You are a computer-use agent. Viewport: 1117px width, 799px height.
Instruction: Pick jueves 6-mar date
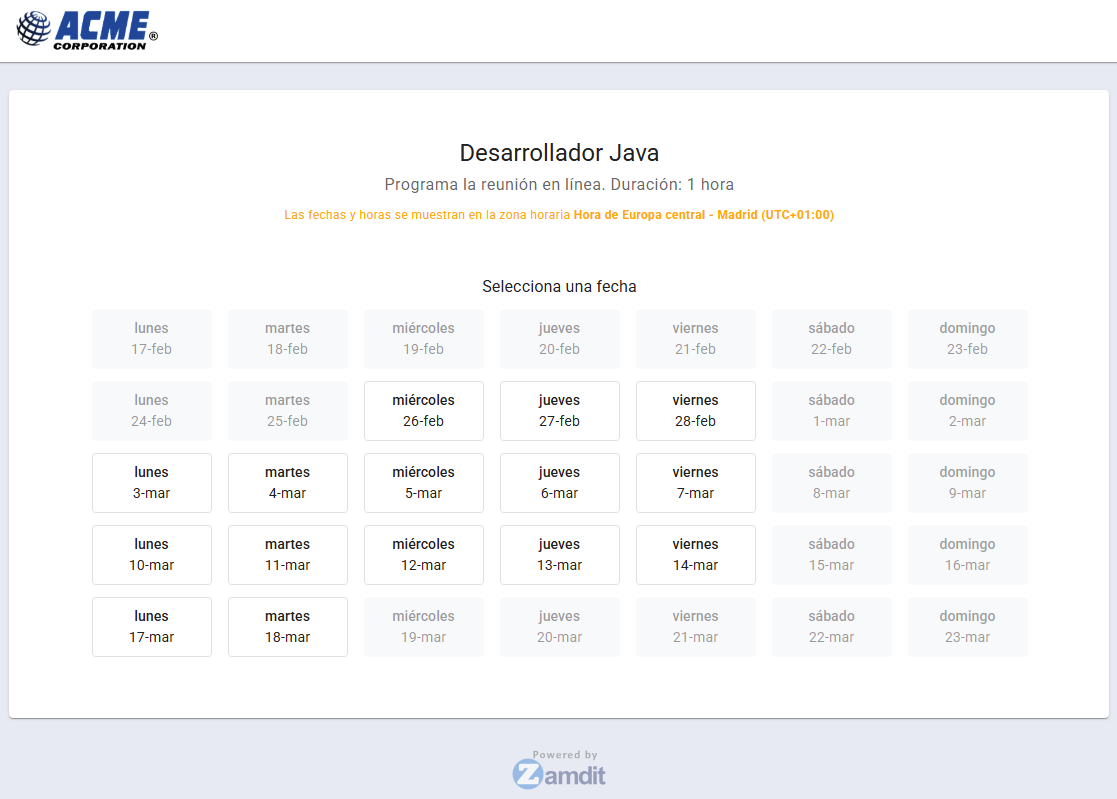click(x=559, y=483)
